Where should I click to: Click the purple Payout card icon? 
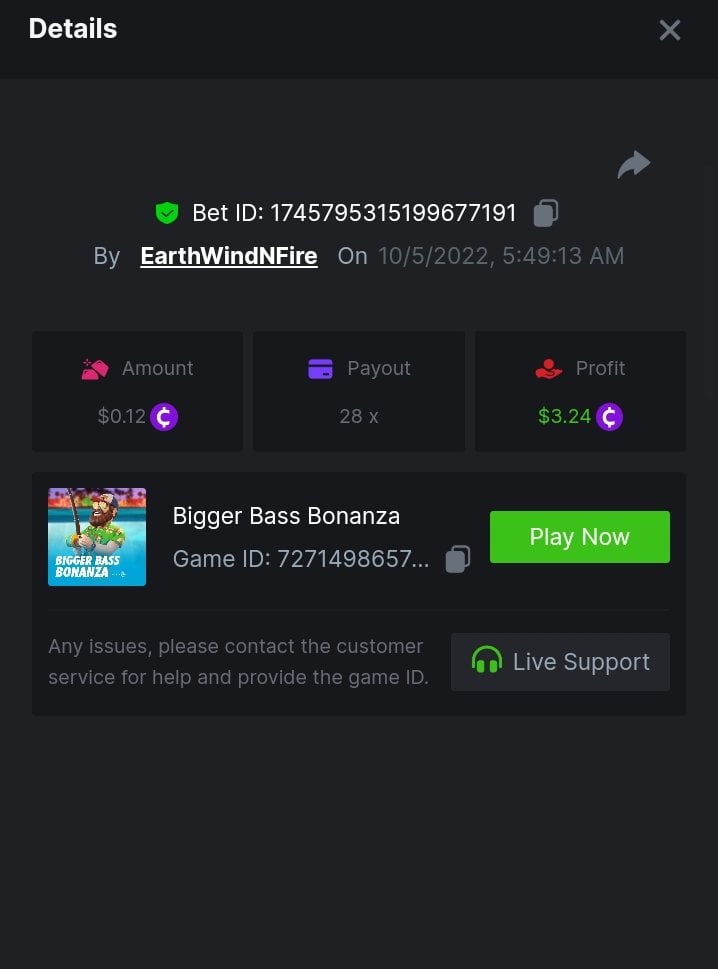pyautogui.click(x=320, y=369)
